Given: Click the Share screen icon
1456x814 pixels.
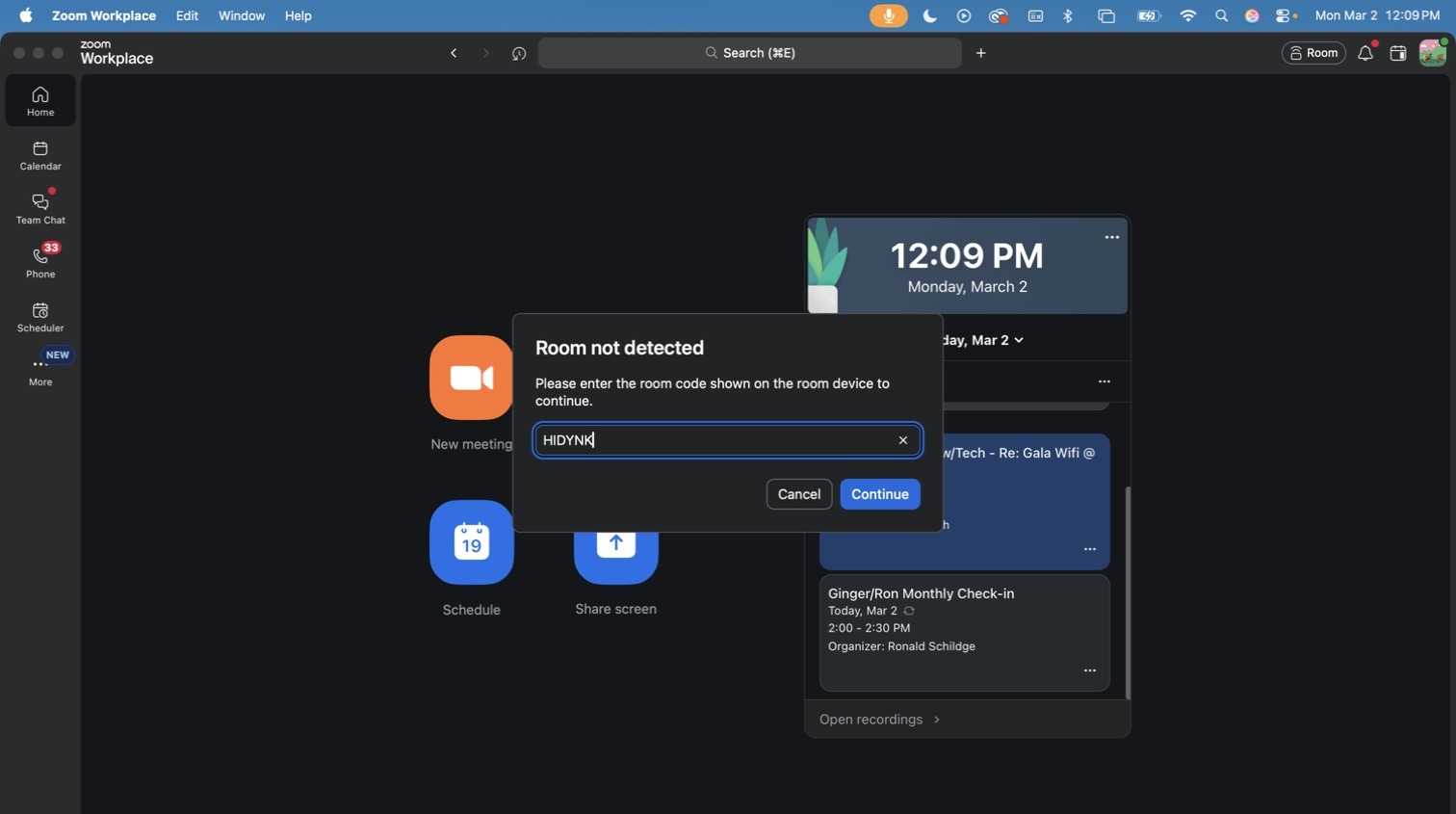Looking at the screenshot, I should coord(615,556).
